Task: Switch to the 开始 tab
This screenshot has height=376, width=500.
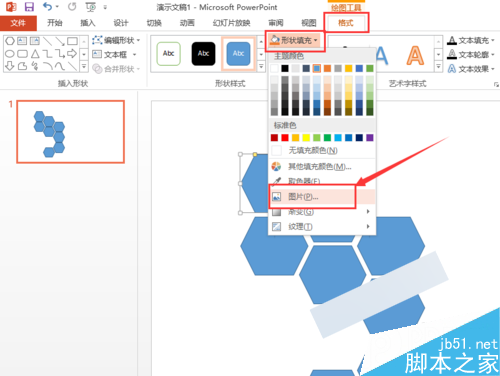Action: [x=55, y=23]
